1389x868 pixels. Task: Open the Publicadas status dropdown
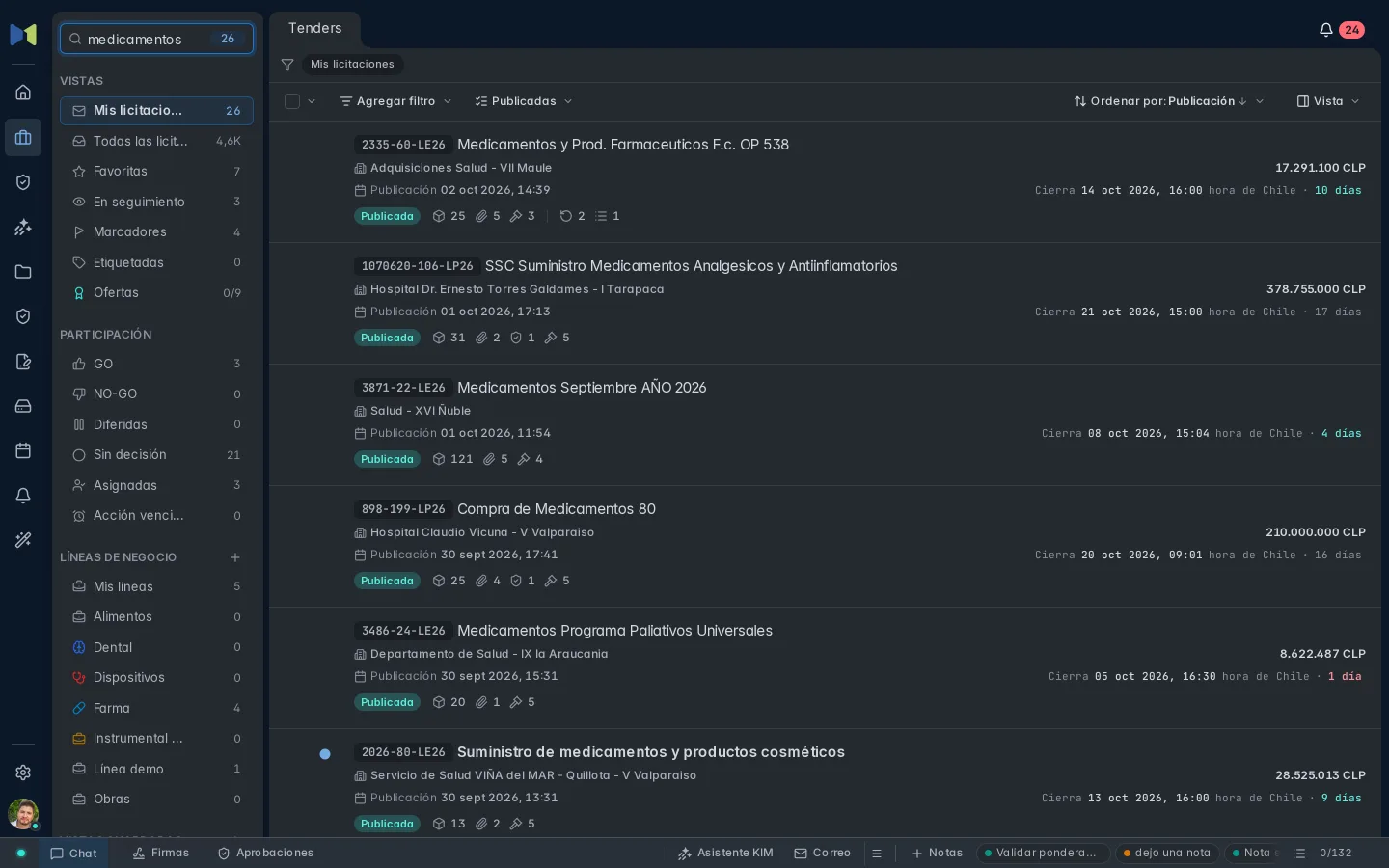pos(524,101)
